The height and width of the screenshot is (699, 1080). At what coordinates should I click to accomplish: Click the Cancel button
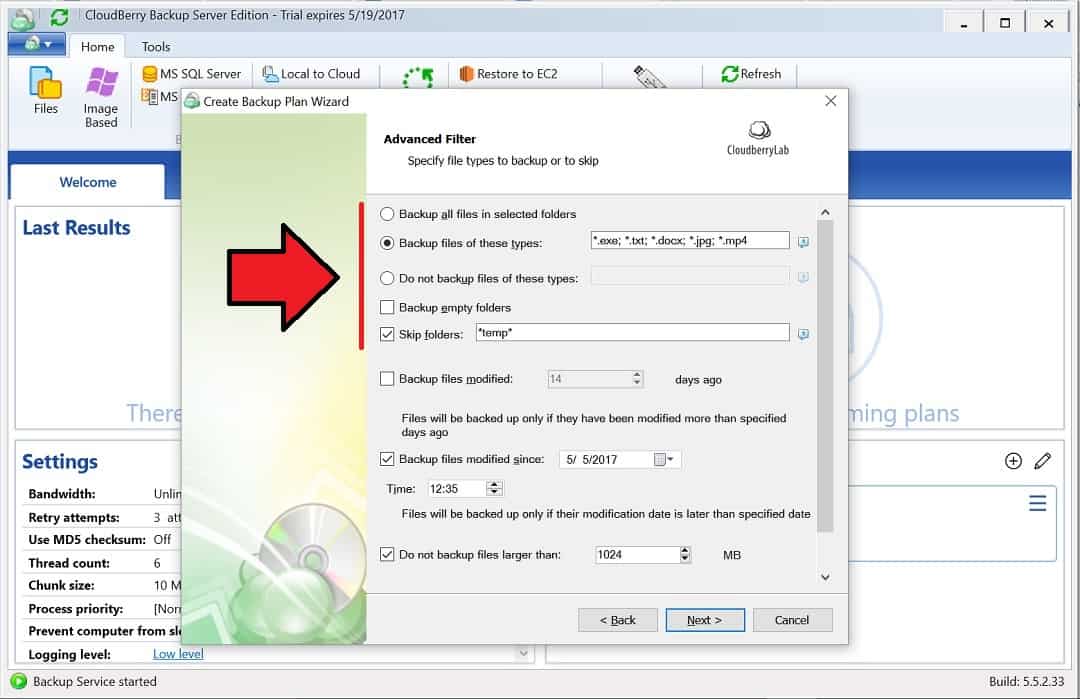coord(792,620)
